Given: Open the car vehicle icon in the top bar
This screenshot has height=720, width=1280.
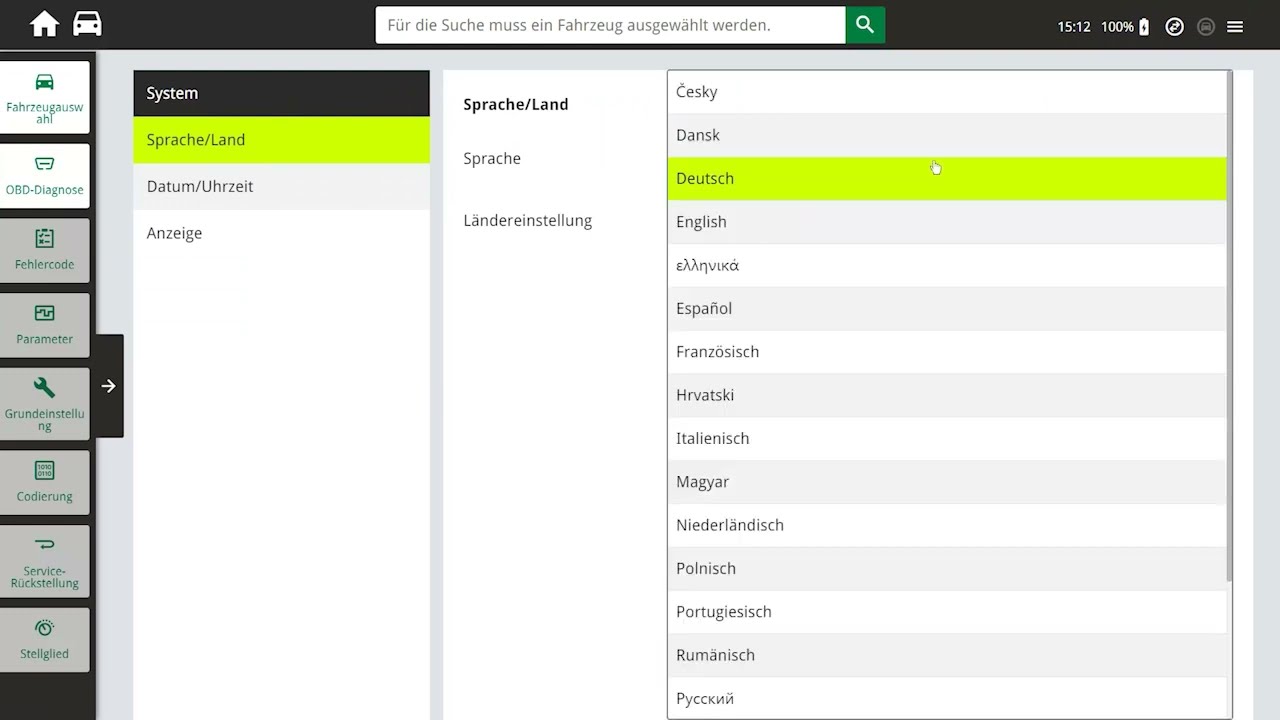Looking at the screenshot, I should (88, 24).
